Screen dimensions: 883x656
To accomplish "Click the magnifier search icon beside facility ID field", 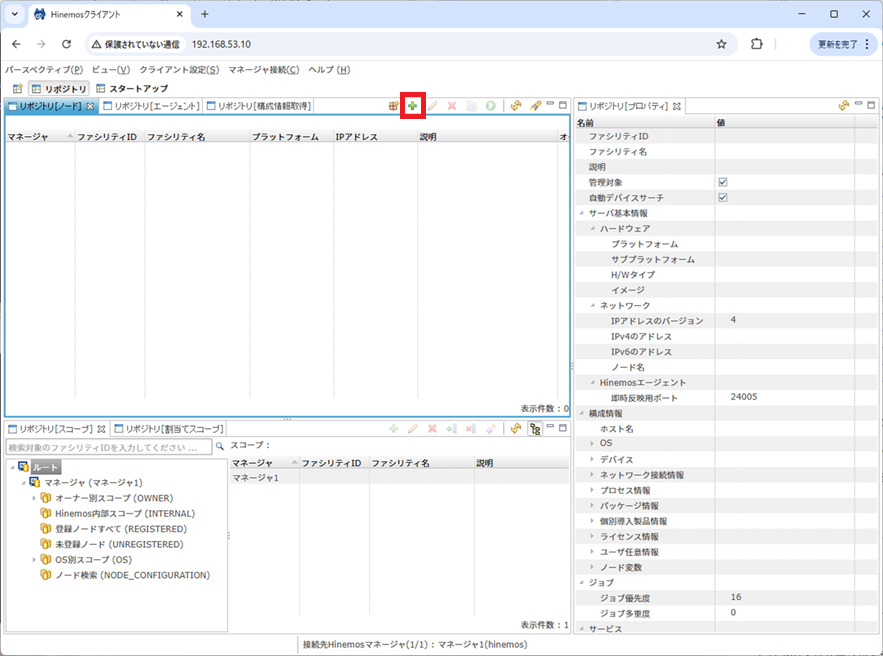I will [220, 446].
